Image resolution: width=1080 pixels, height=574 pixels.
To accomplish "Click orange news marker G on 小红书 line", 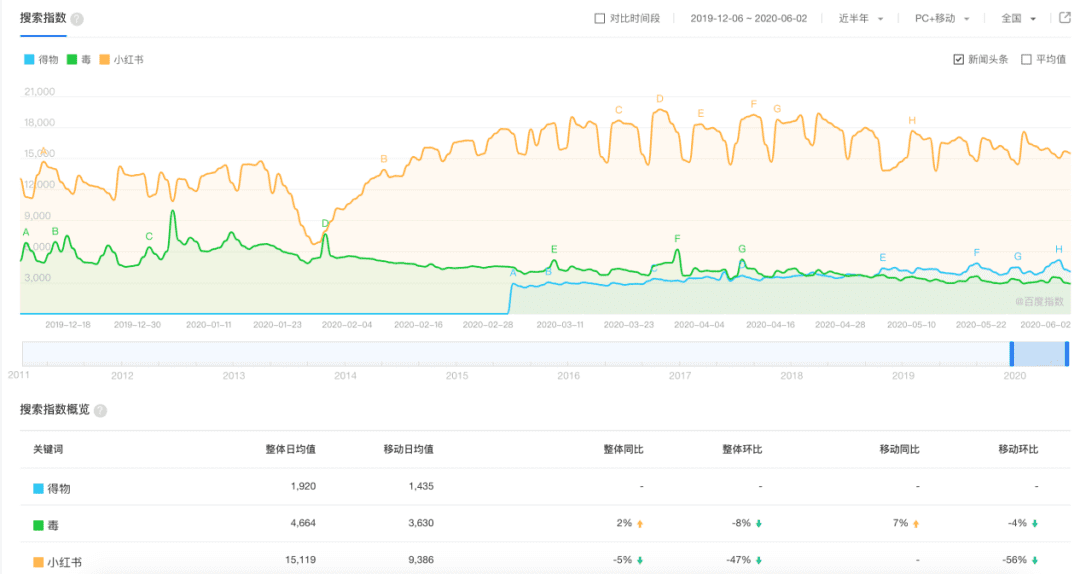I will click(777, 109).
